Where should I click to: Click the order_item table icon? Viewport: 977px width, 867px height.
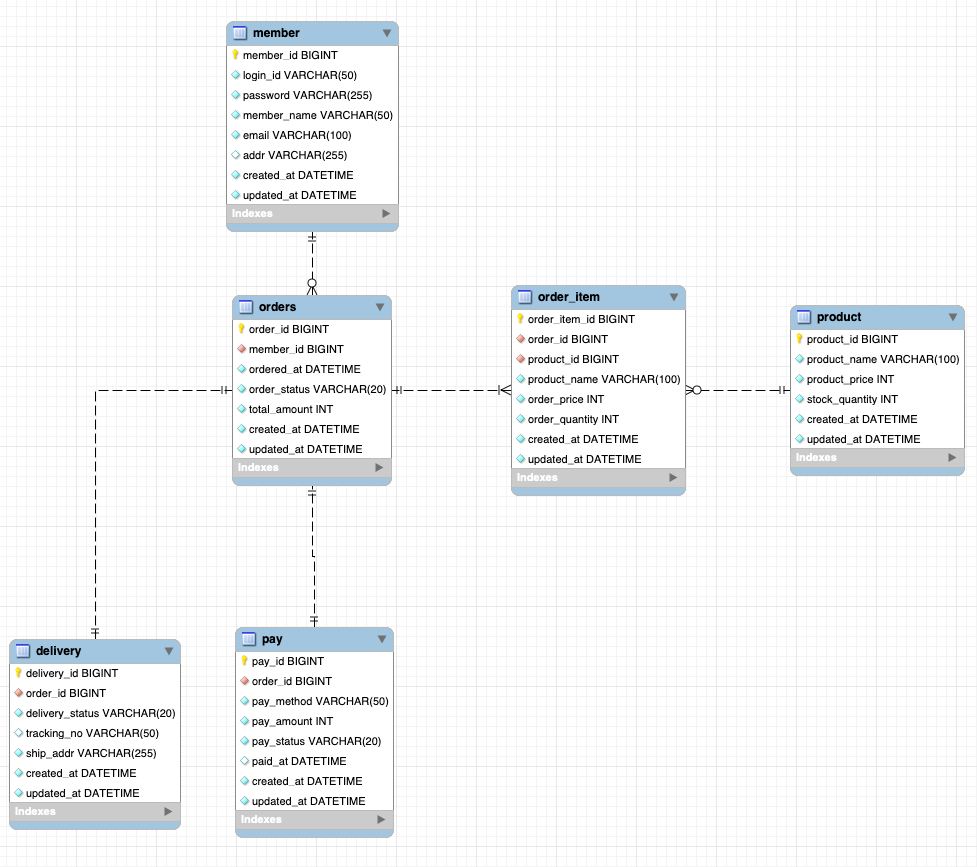pyautogui.click(x=525, y=297)
